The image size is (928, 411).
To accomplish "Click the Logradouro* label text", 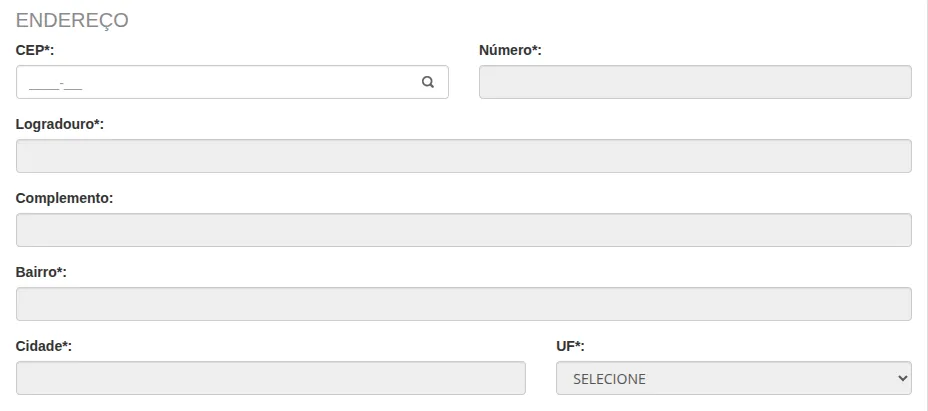I will [x=60, y=124].
